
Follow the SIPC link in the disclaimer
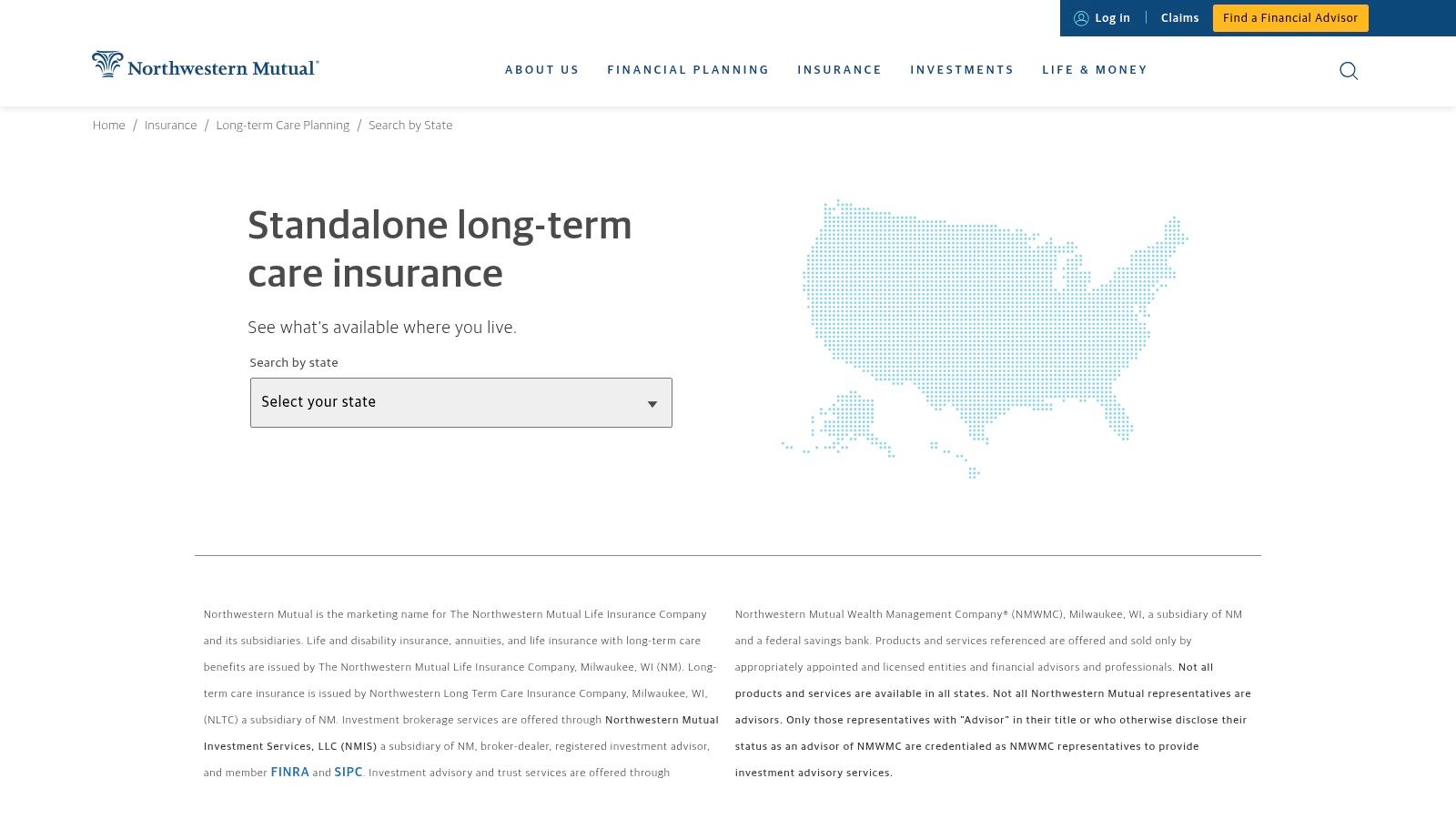[x=348, y=772]
